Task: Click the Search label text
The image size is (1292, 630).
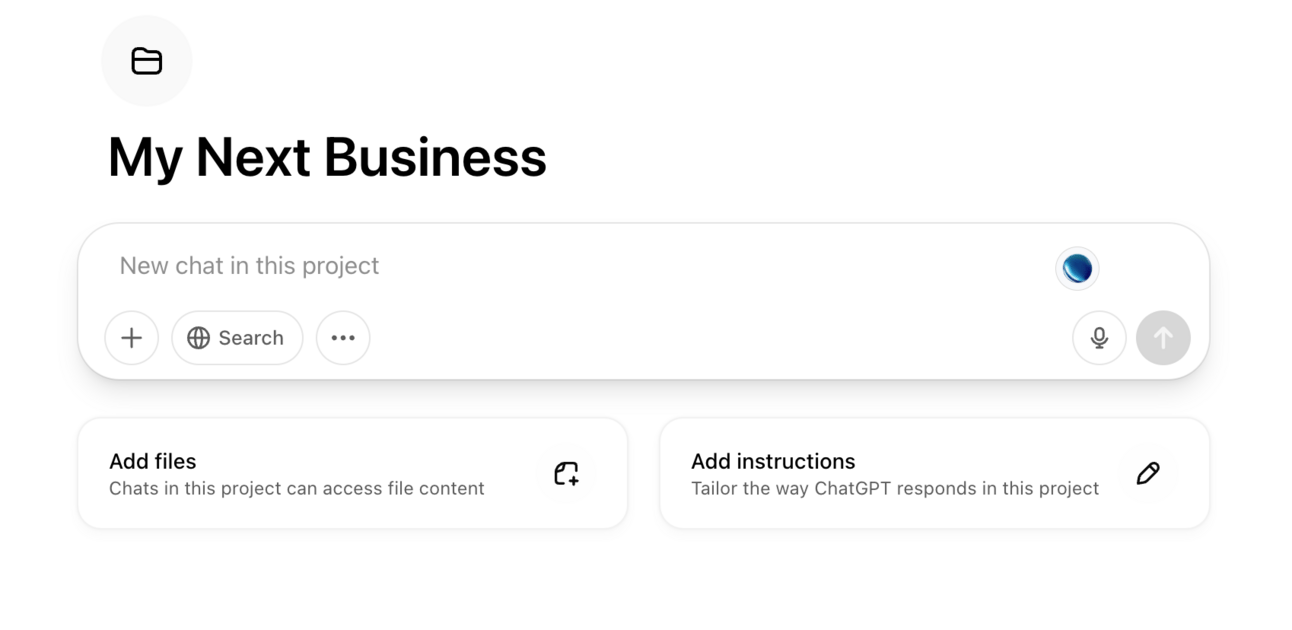Action: [x=251, y=338]
